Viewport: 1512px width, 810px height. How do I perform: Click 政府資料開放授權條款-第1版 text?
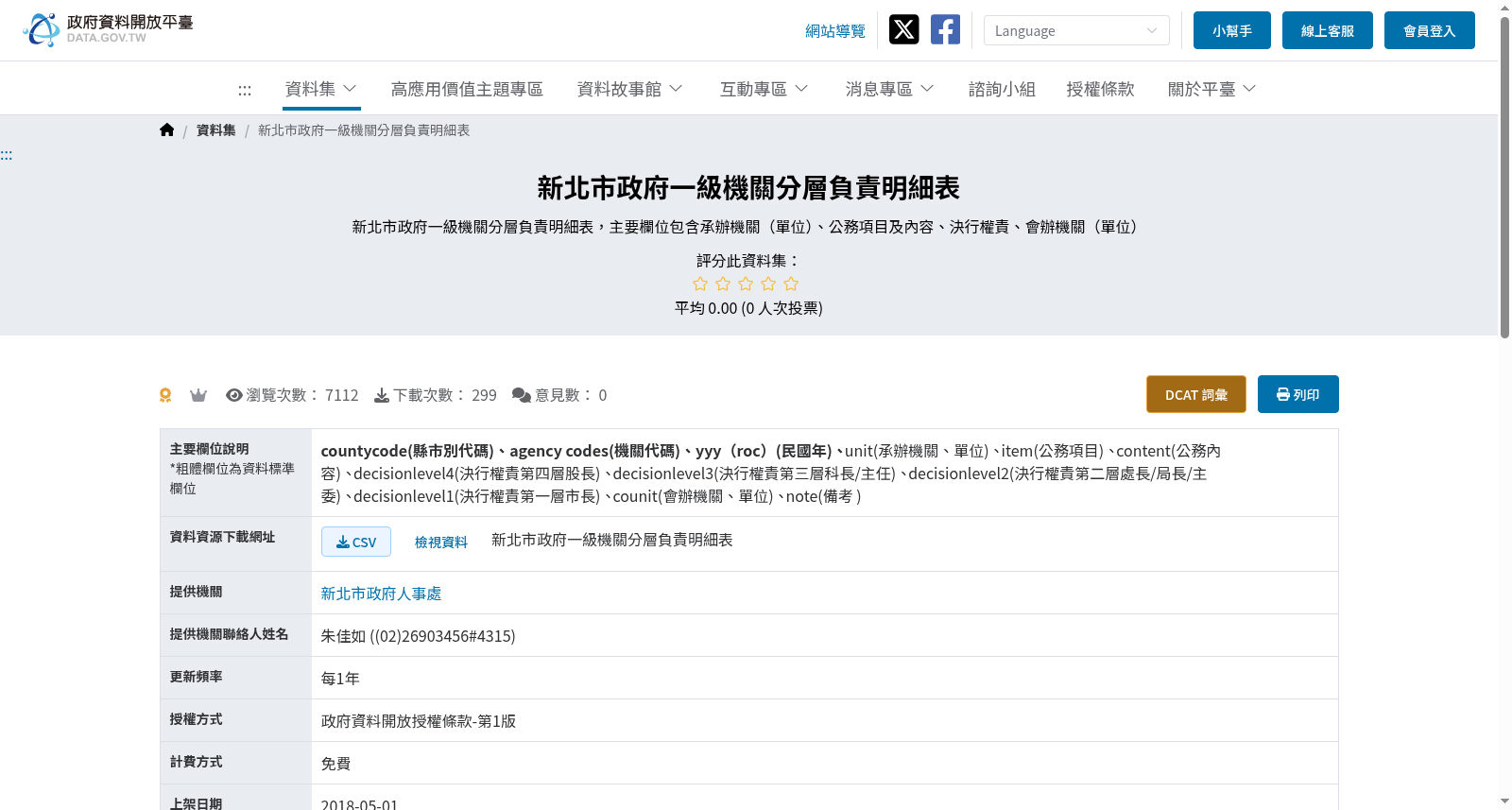[x=419, y=721]
